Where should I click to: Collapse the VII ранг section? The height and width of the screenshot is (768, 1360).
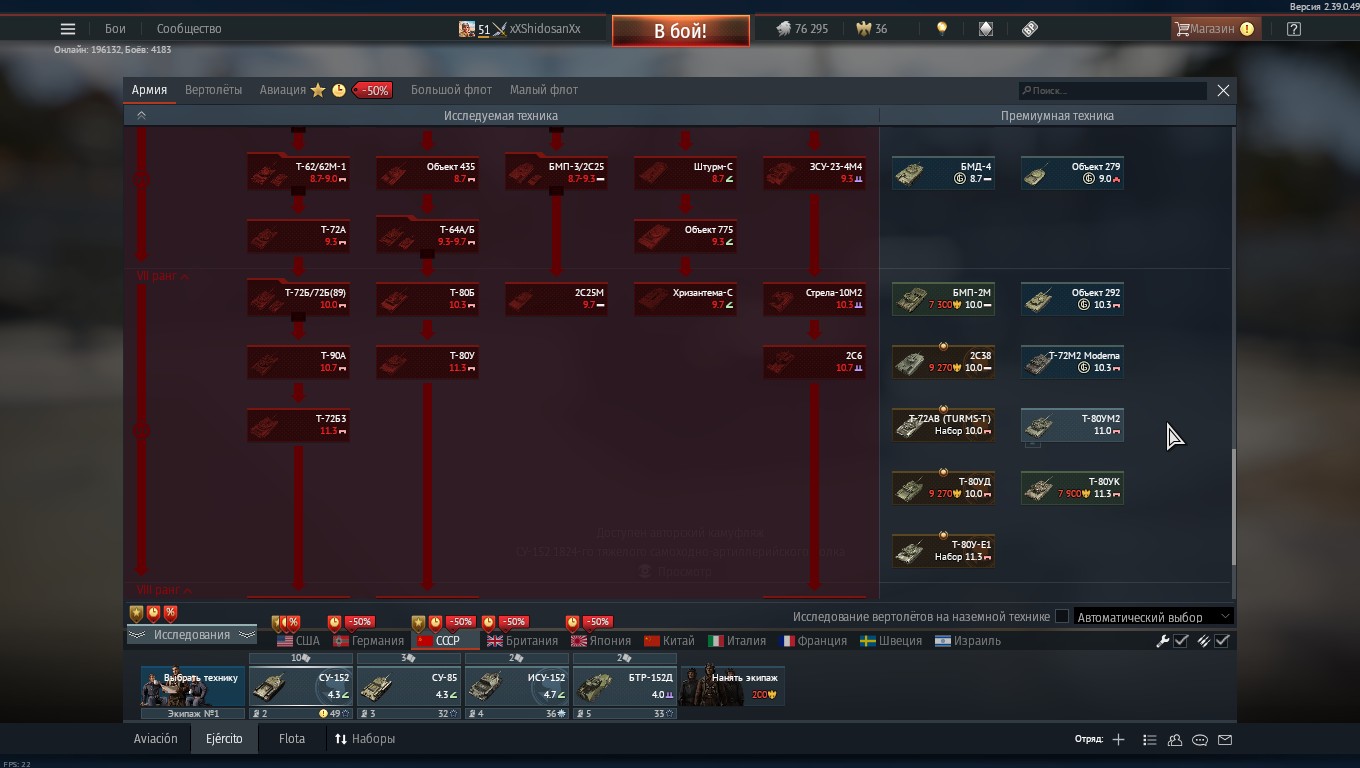pyautogui.click(x=163, y=275)
